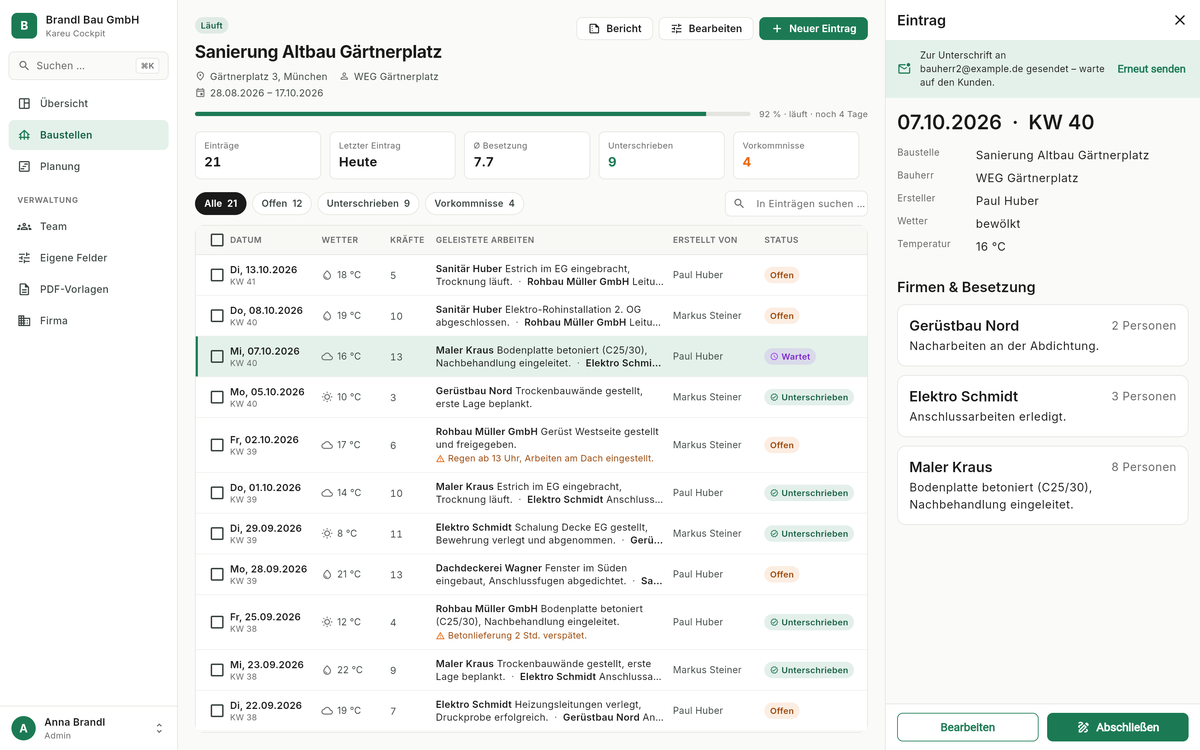This screenshot has height=750, width=1200.
Task: Select the Vorkommnisse 4 filter
Action: point(474,204)
